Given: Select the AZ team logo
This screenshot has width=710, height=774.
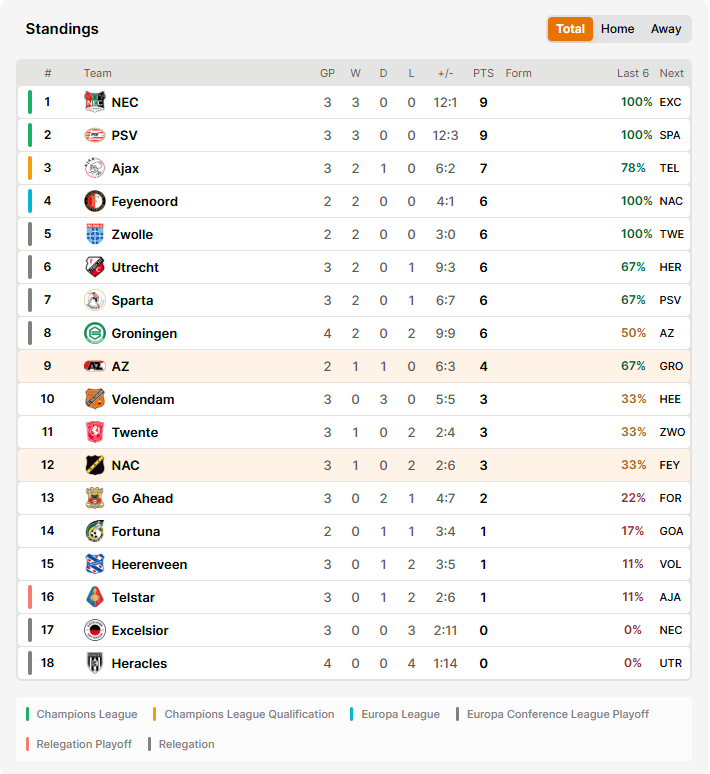Looking at the screenshot, I should coord(94,366).
